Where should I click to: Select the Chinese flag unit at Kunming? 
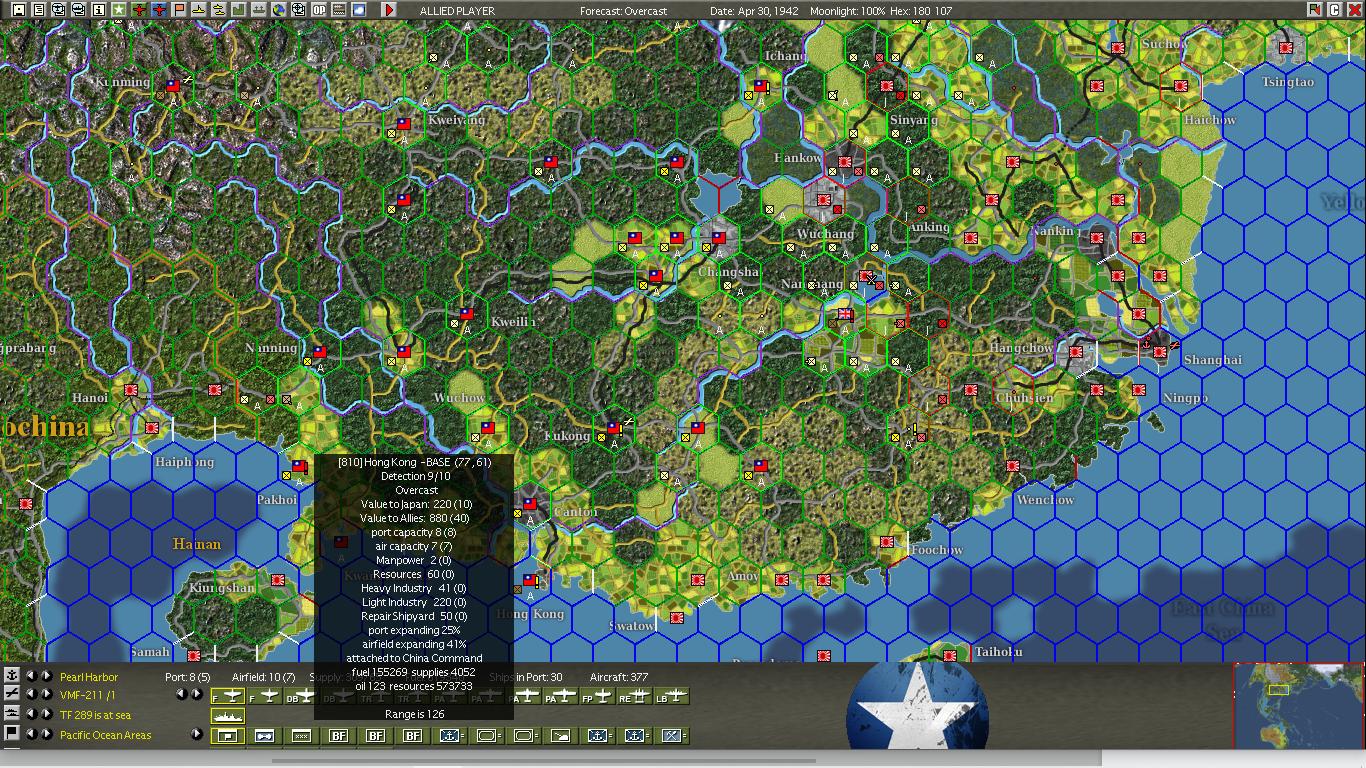pos(173,86)
